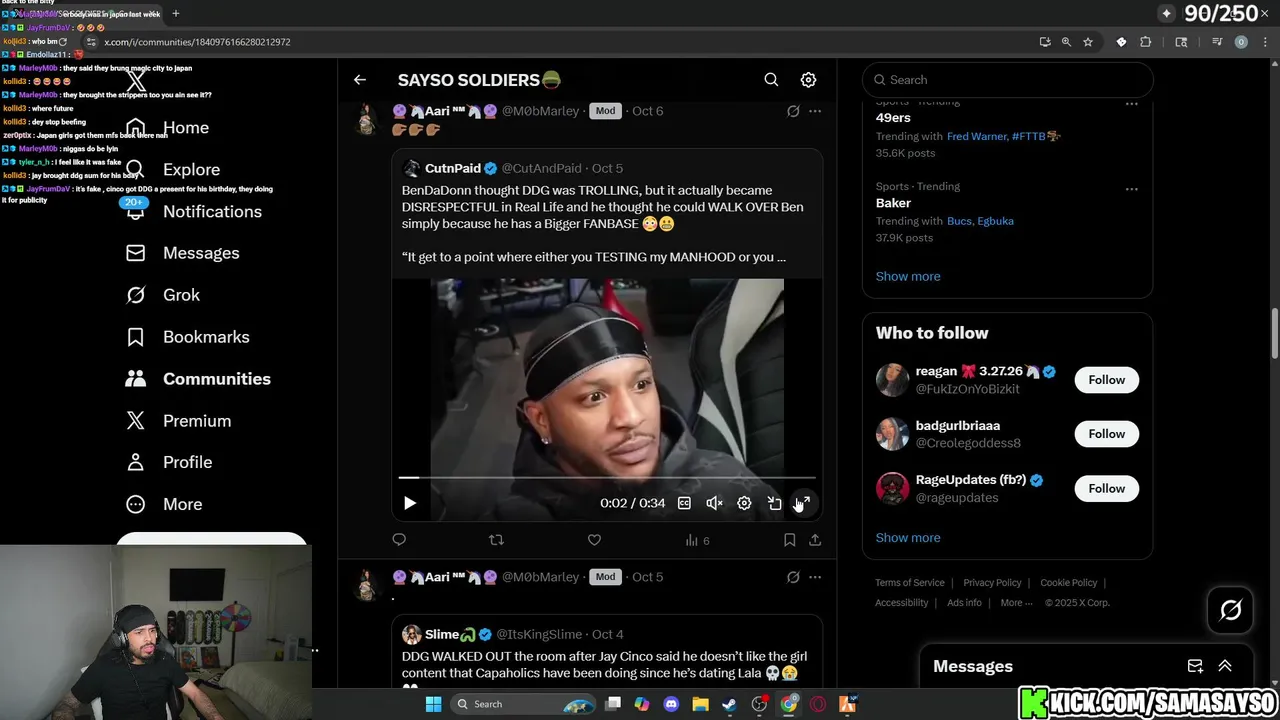Open Slime quoted post author
The height and width of the screenshot is (720, 1280).
pos(442,634)
